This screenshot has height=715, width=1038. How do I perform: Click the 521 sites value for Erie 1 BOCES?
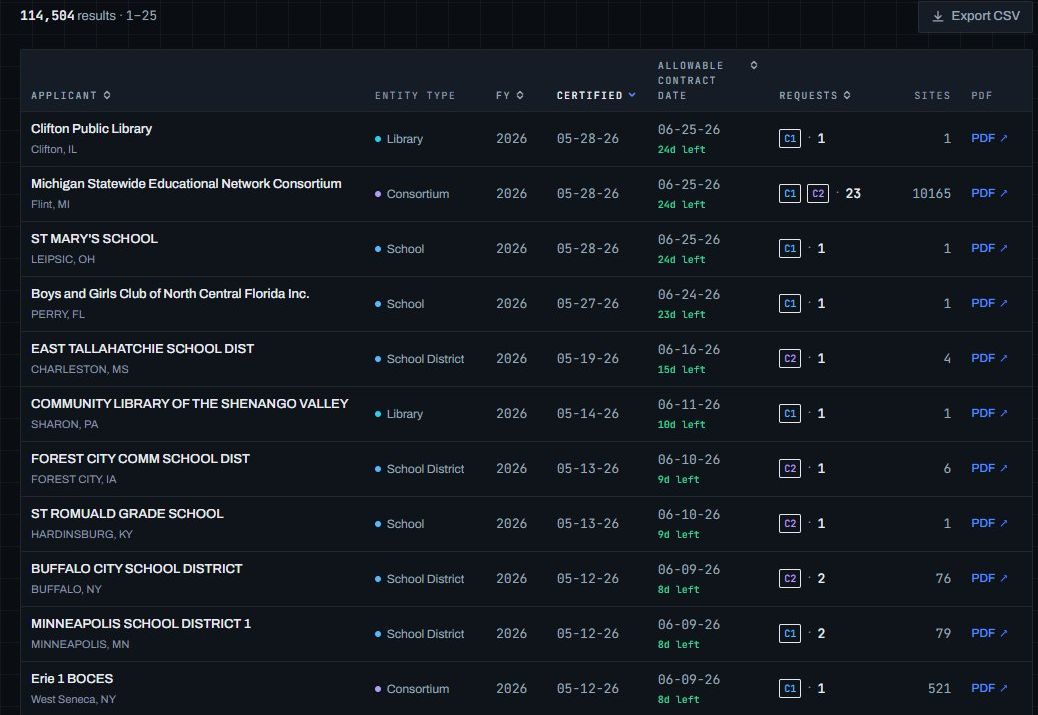click(x=939, y=689)
